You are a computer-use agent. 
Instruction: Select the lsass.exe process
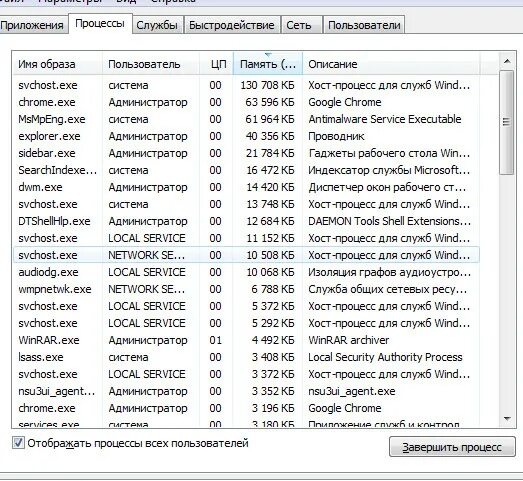point(246,358)
